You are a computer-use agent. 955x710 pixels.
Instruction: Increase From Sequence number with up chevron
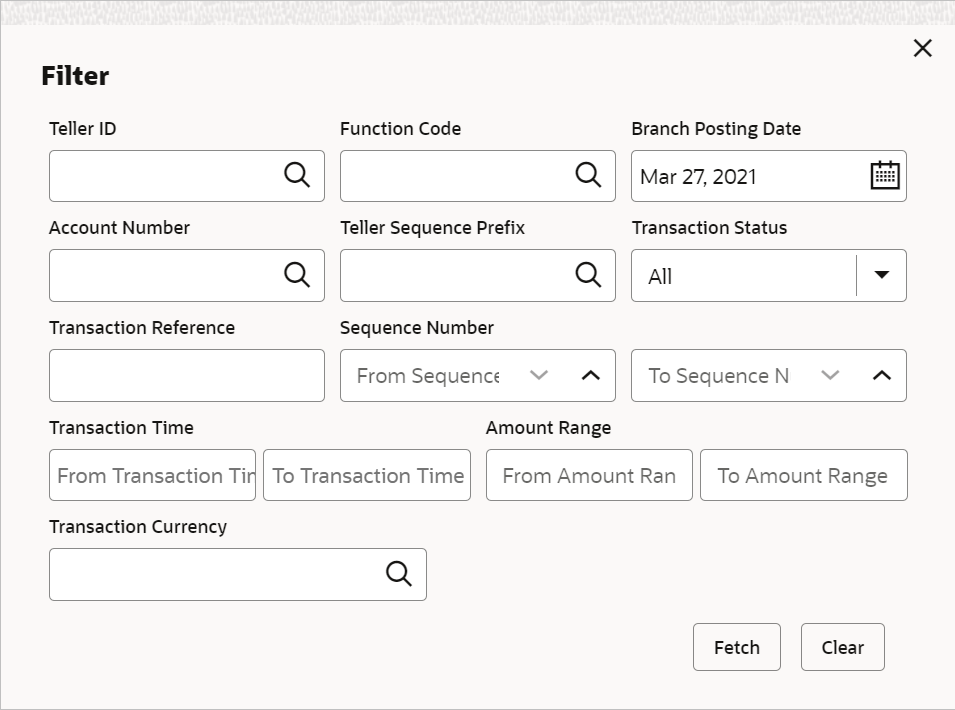(590, 375)
